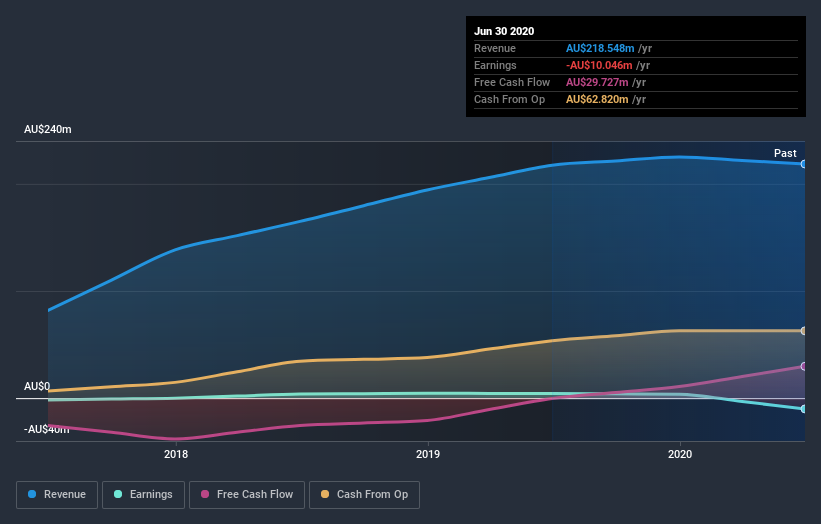Screen dimensions: 821x524
Task: Click the Jun 30 2020 tooltip date
Action: 504,31
